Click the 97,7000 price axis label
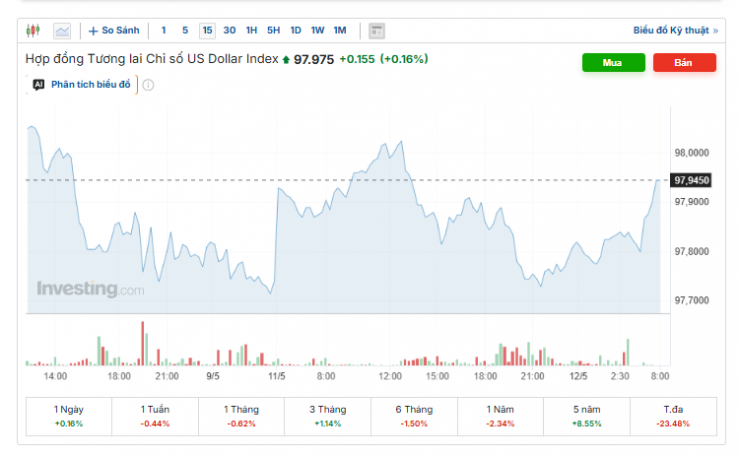The height and width of the screenshot is (456, 740). [x=691, y=301]
